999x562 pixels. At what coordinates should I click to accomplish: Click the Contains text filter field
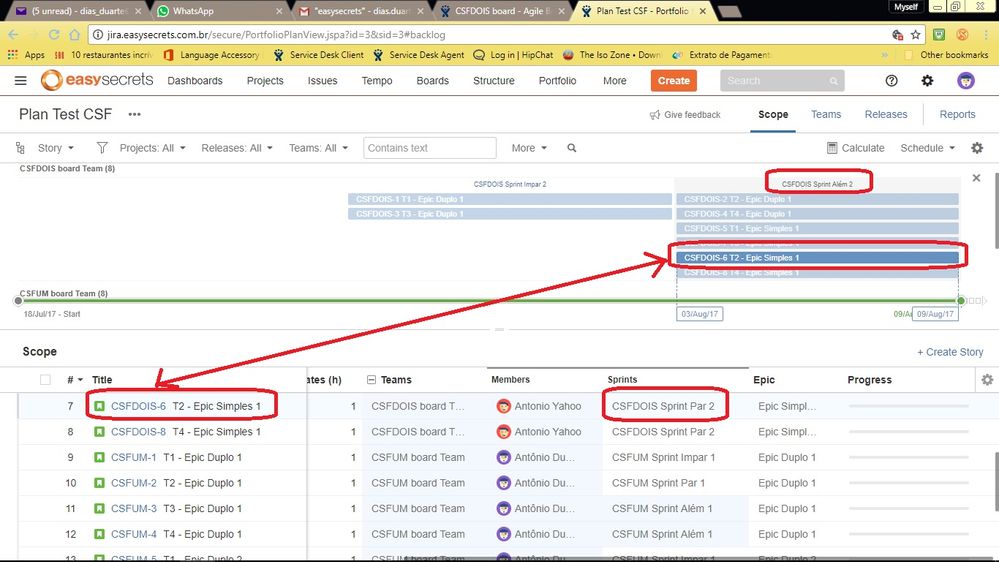pyautogui.click(x=429, y=148)
